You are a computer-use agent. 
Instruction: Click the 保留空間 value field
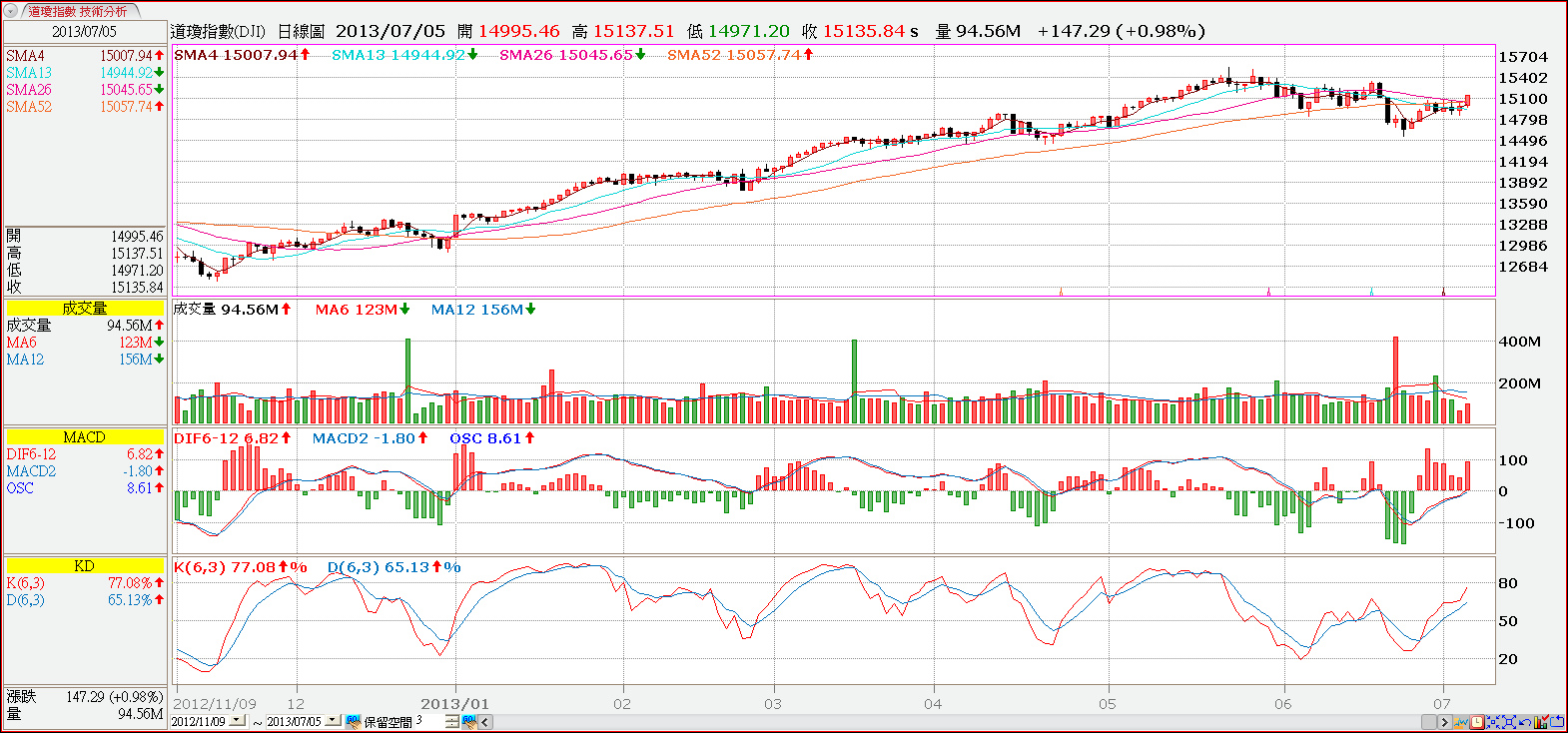[429, 721]
